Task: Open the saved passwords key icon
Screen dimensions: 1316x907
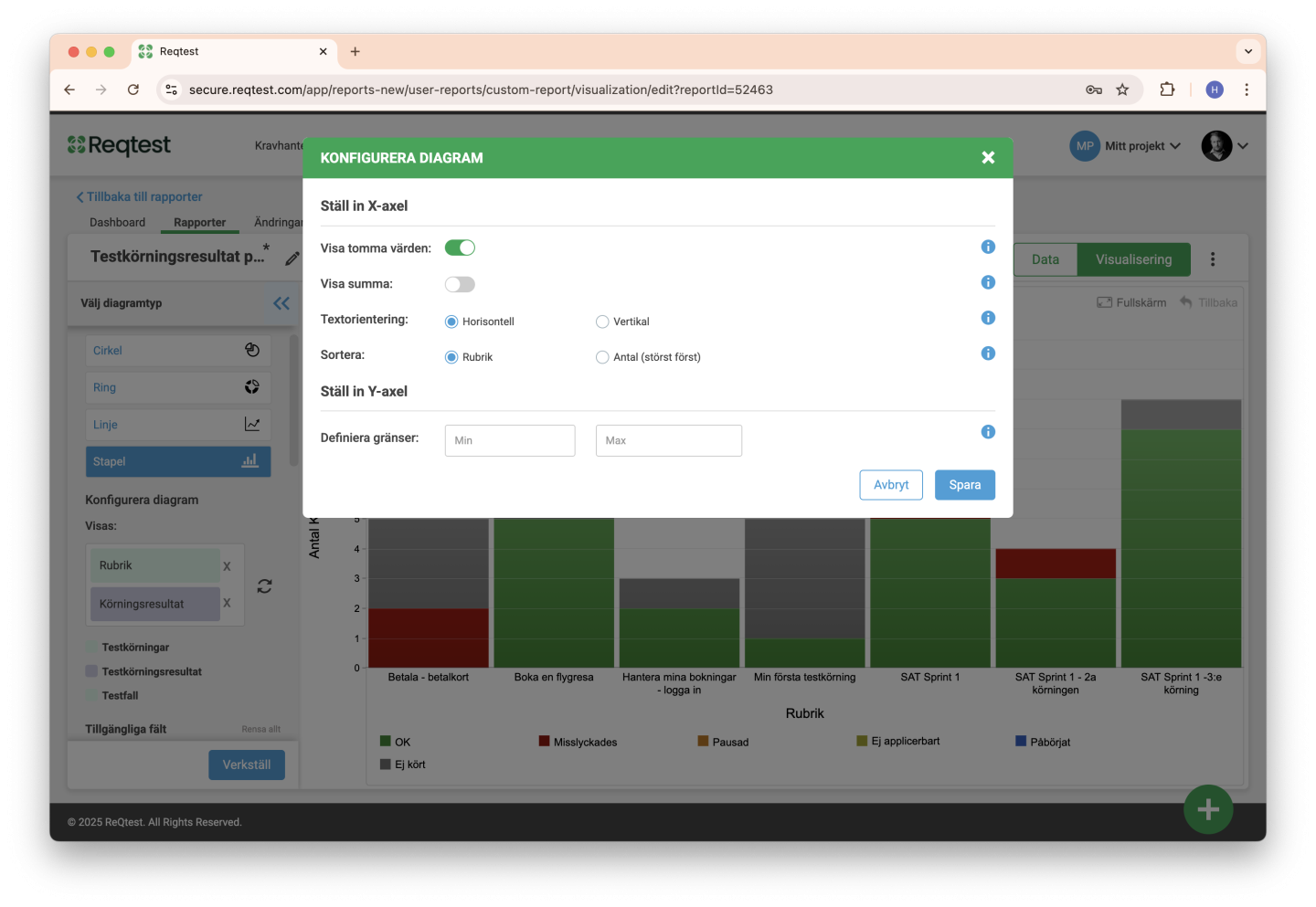Action: click(1094, 90)
